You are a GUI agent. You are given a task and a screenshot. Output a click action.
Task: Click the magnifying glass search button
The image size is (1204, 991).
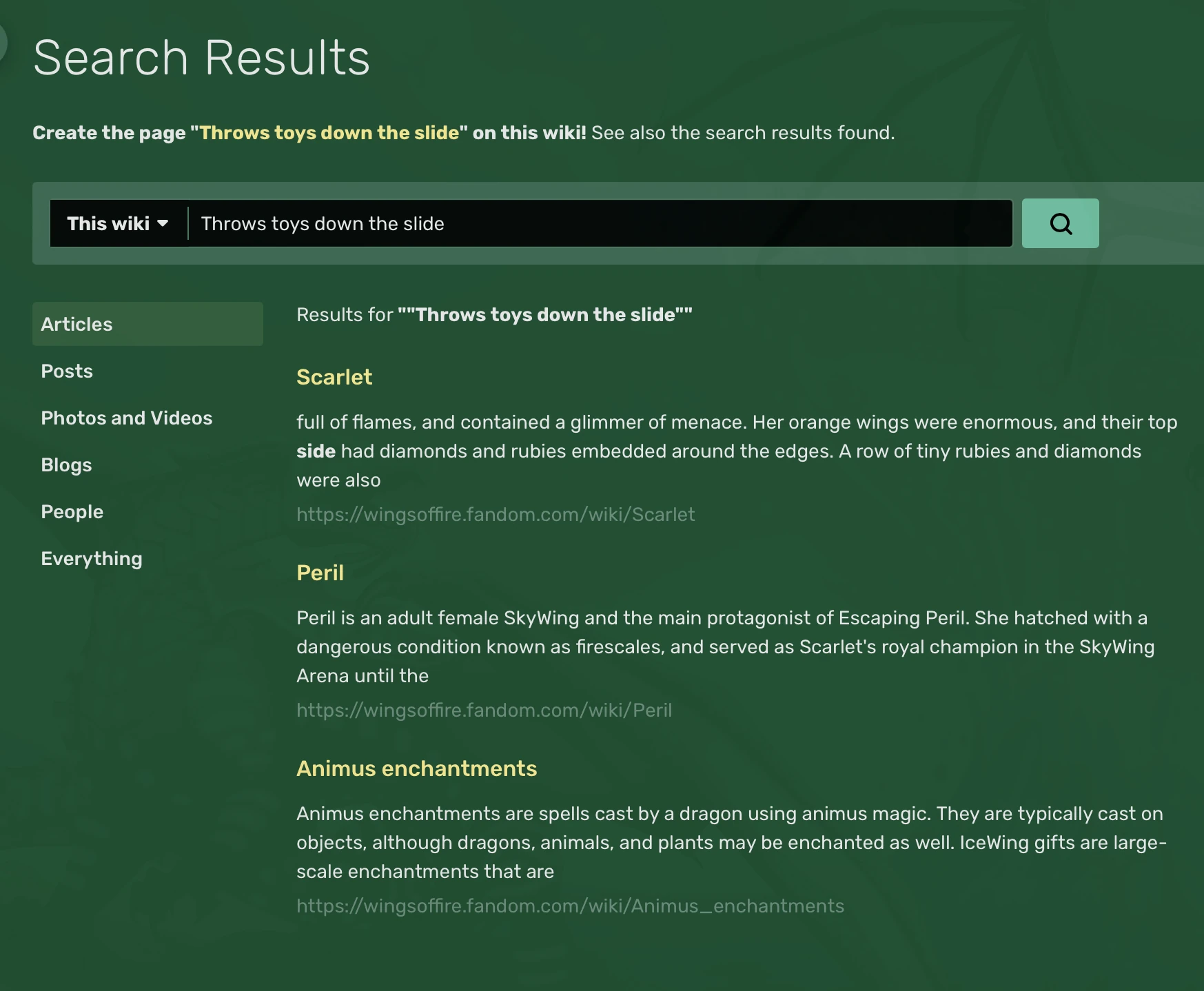1060,223
